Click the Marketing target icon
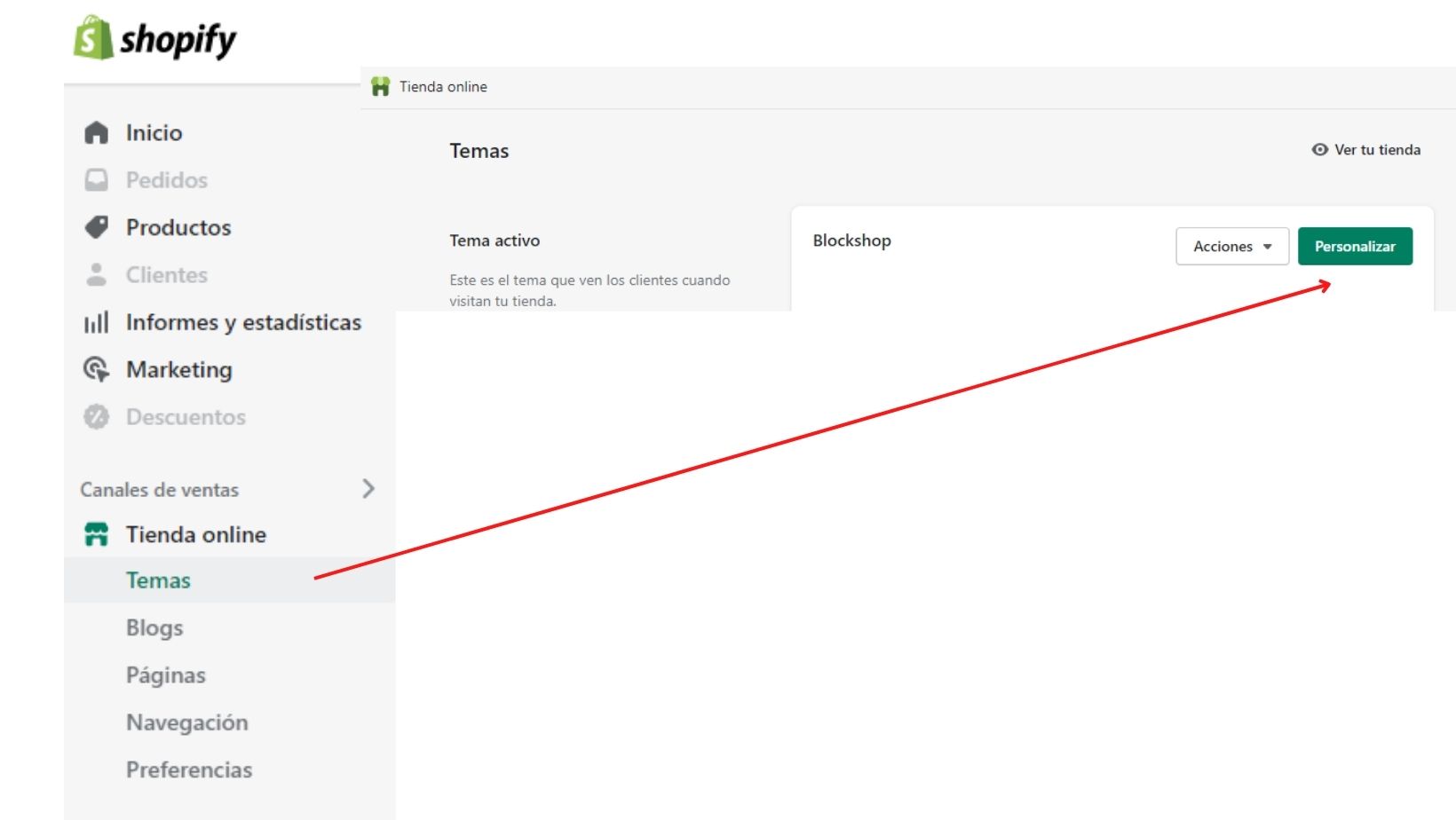 96,369
